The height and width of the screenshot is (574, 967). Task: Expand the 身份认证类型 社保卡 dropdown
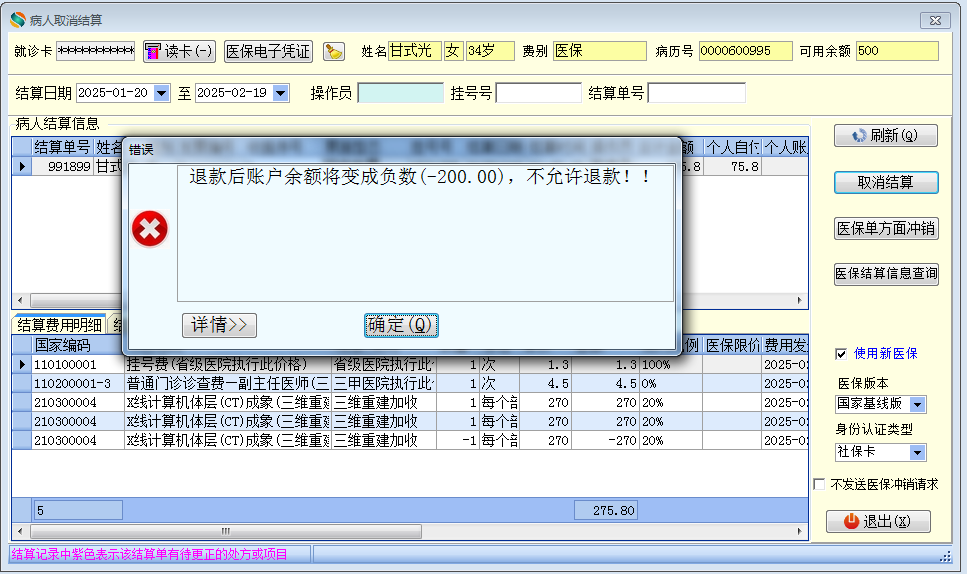(917, 453)
